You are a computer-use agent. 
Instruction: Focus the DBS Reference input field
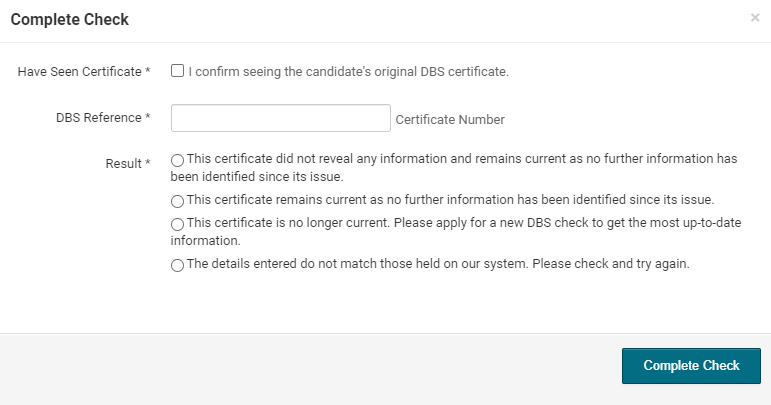(x=280, y=118)
